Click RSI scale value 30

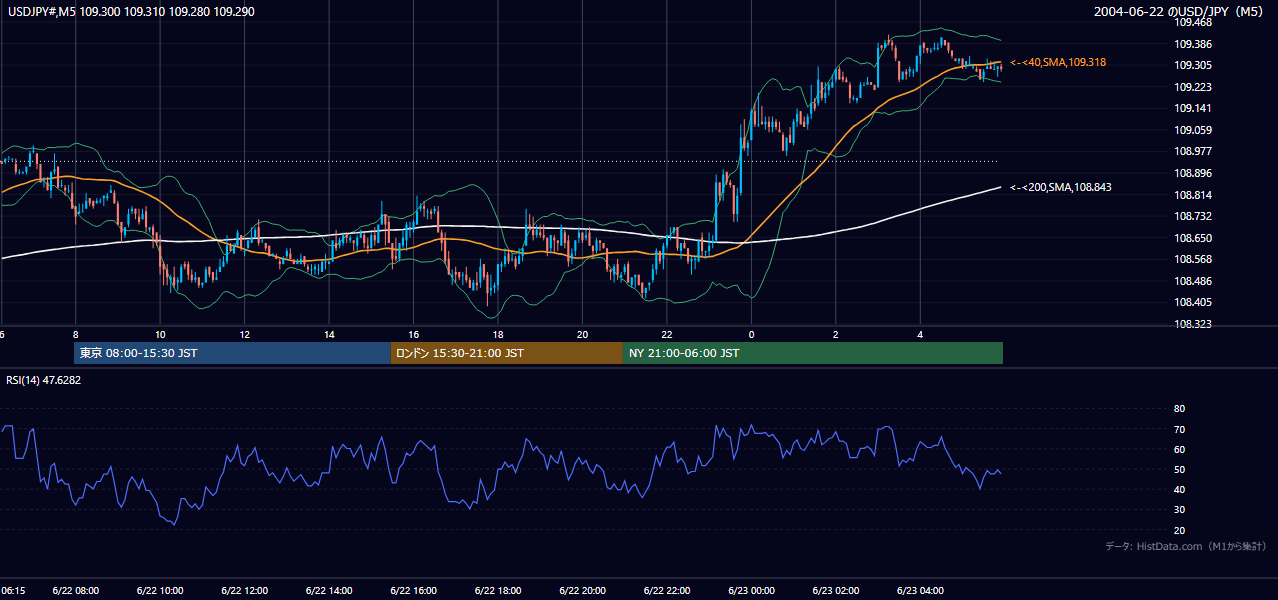coord(1180,510)
